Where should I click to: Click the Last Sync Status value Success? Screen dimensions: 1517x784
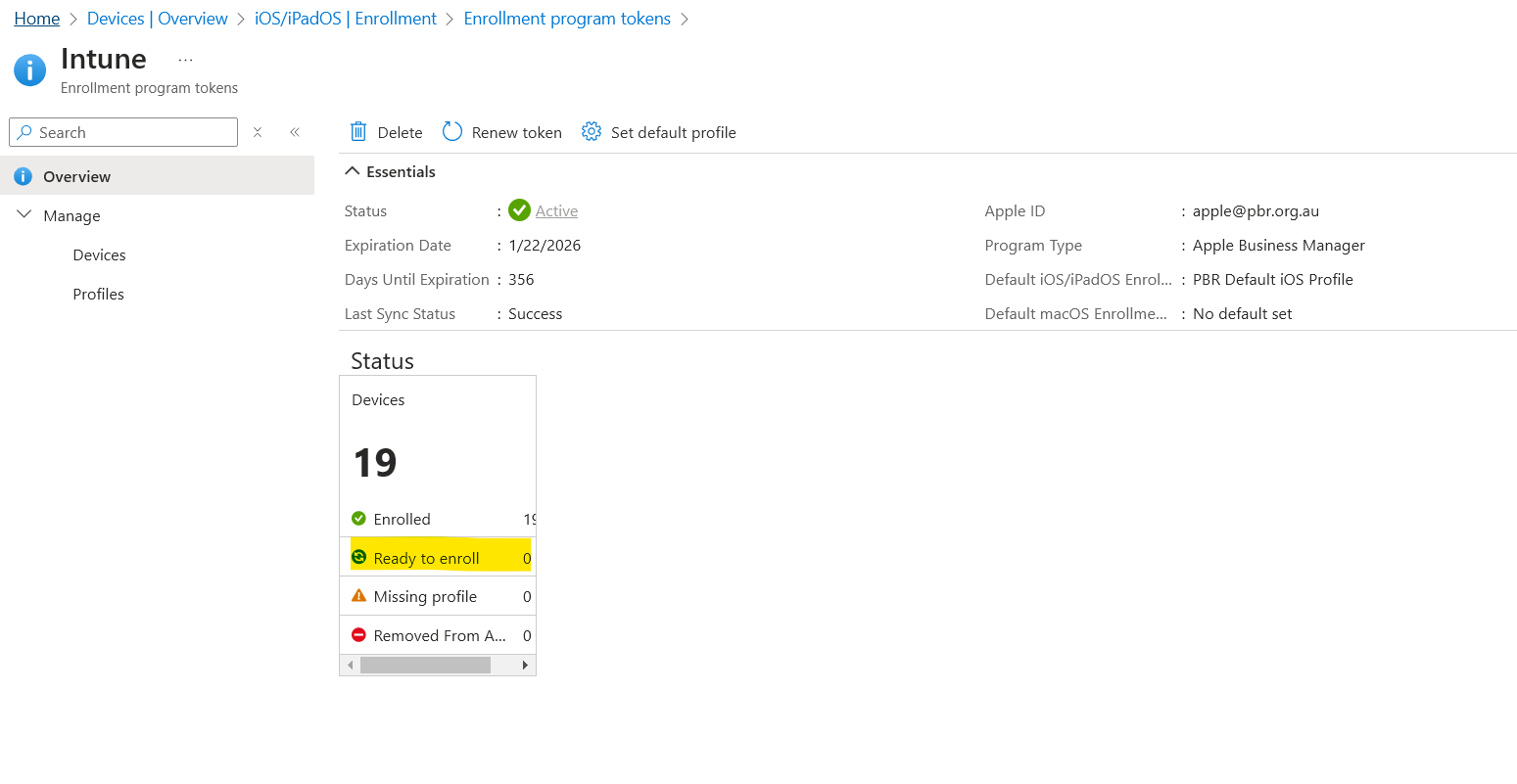535,313
